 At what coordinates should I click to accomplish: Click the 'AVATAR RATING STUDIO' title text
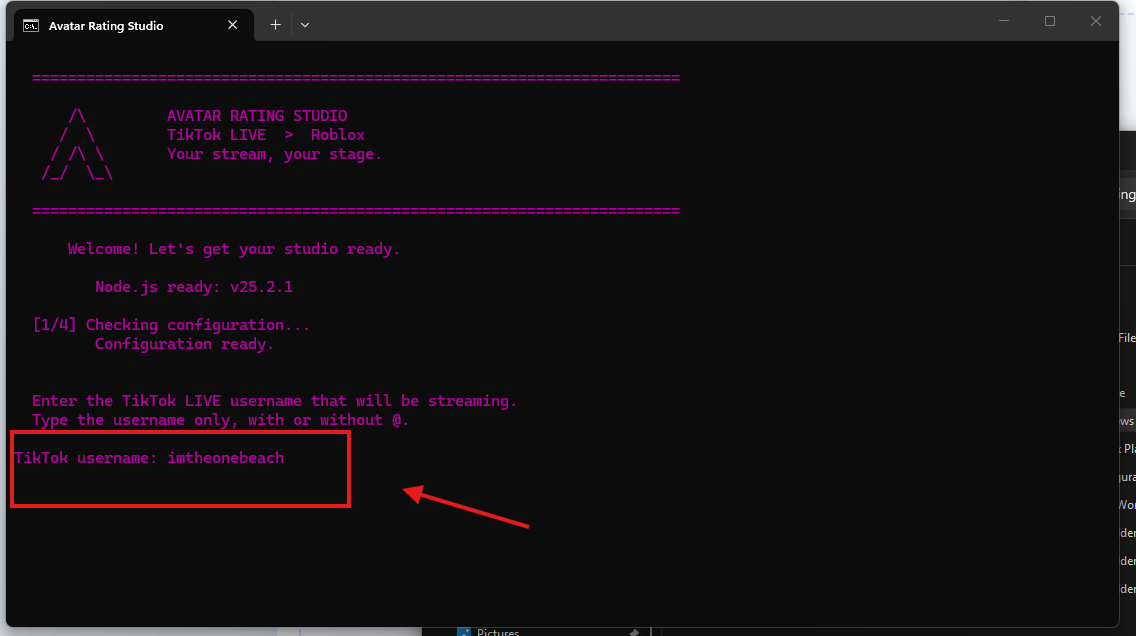256,116
